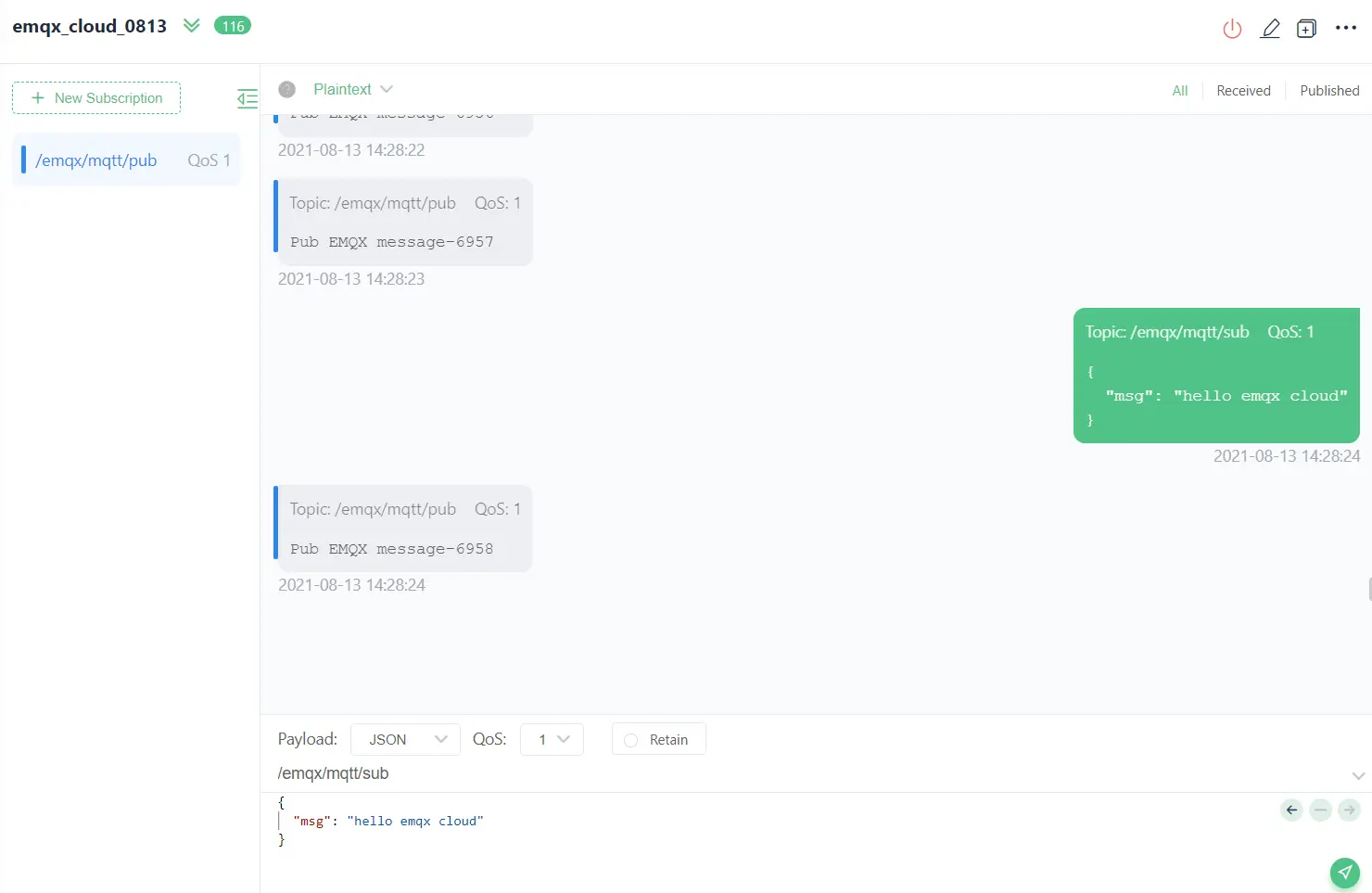
Task: Select the received message-6957 bubble
Action: coord(403,223)
